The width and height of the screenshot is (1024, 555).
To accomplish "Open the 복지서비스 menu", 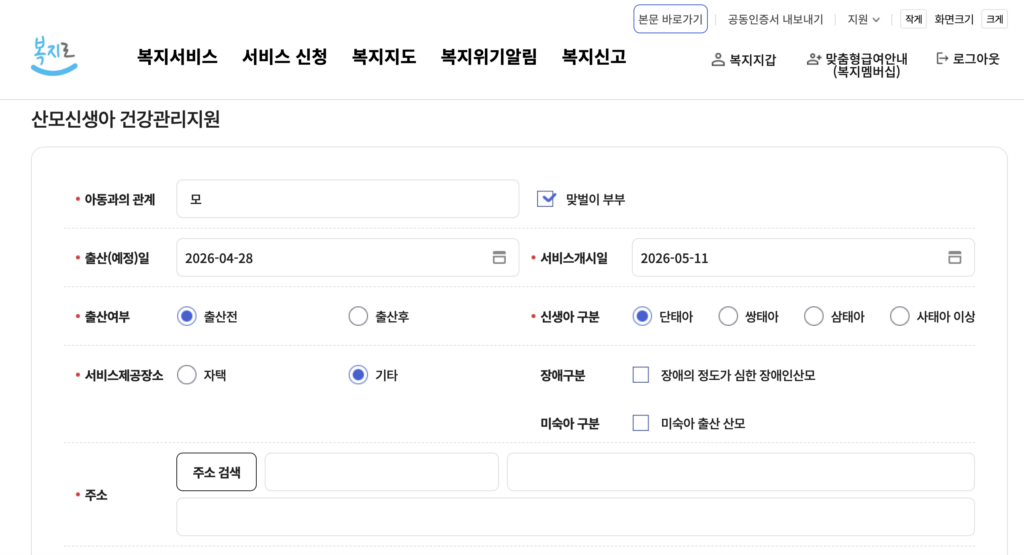I will click(177, 57).
